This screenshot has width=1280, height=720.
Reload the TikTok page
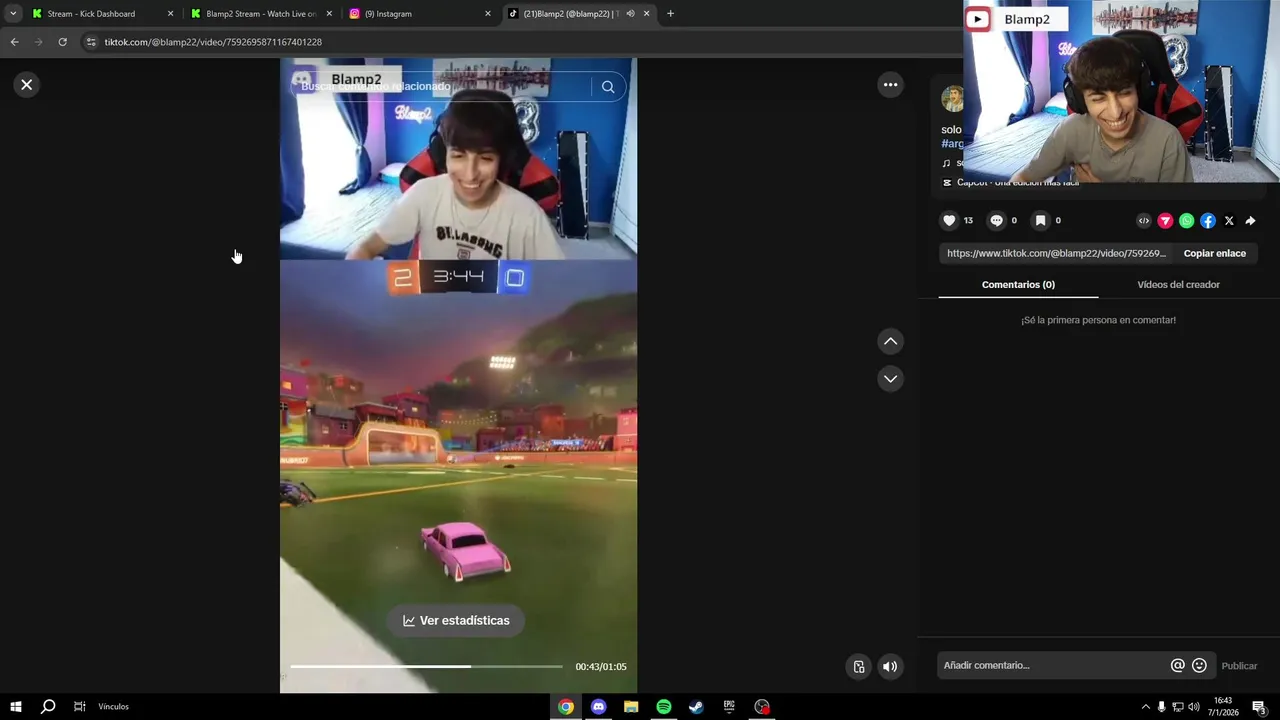click(x=62, y=42)
